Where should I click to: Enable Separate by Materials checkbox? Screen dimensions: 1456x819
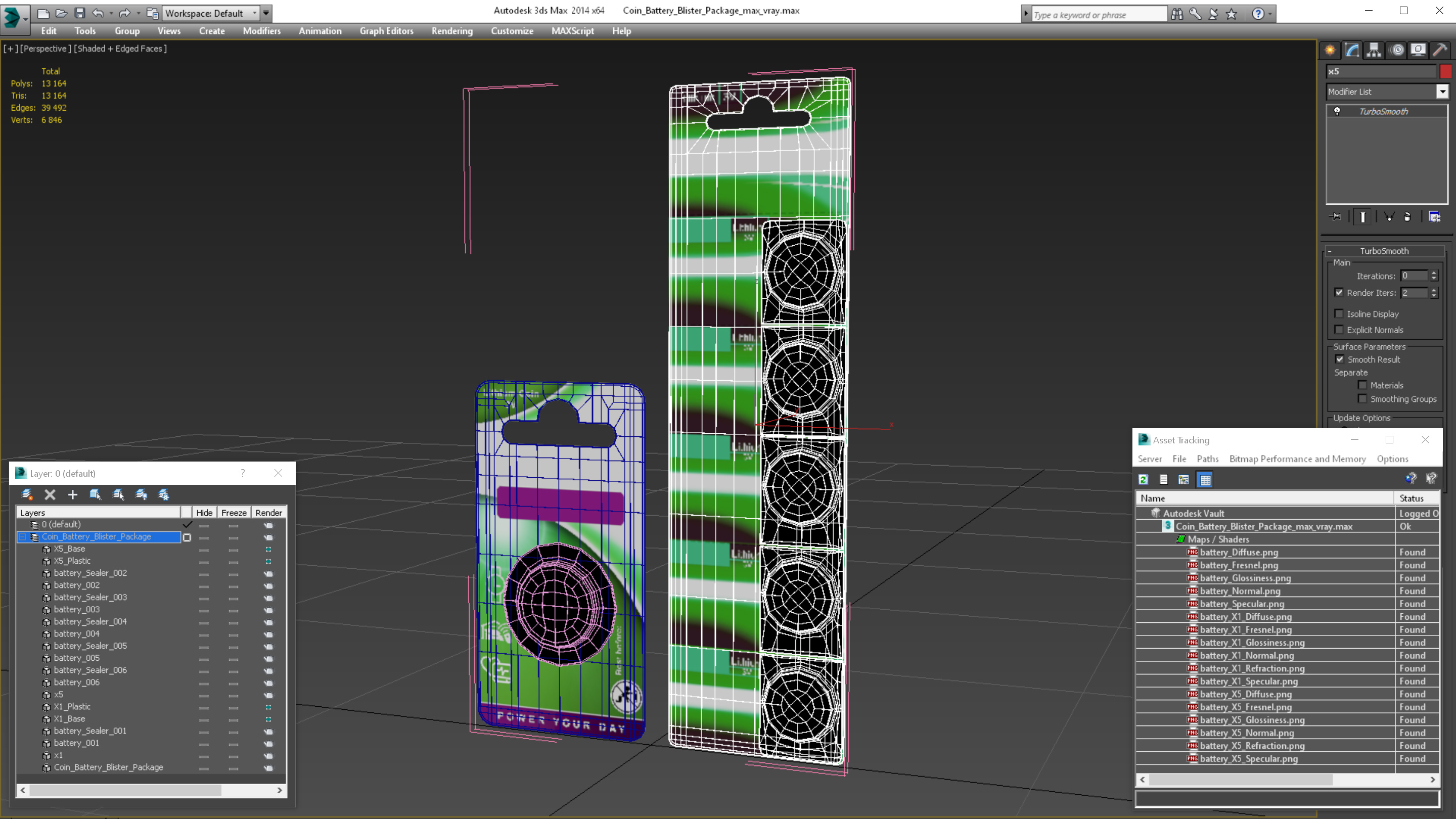tap(1362, 385)
